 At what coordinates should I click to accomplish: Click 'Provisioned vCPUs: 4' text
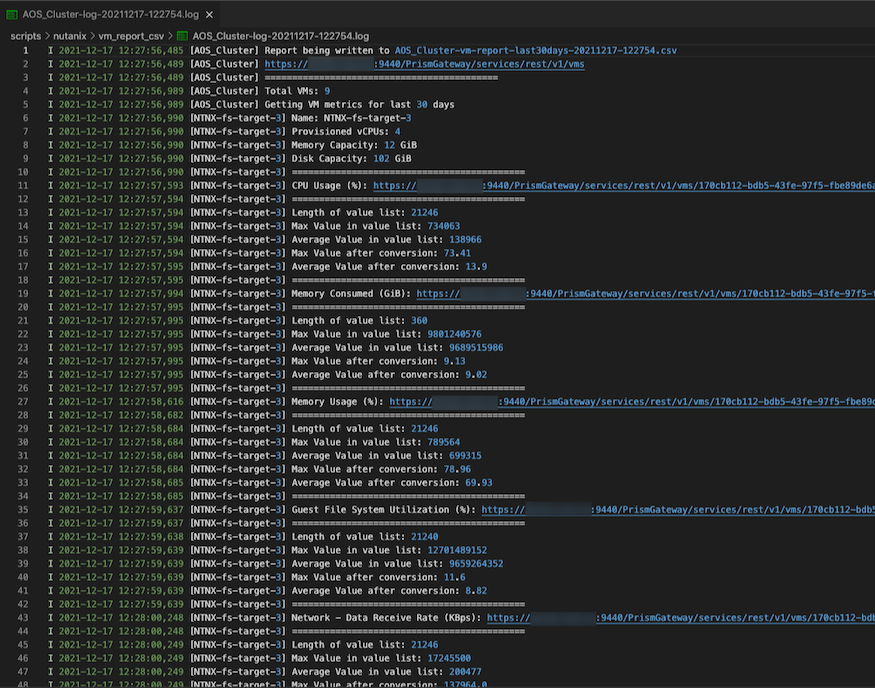coord(345,132)
